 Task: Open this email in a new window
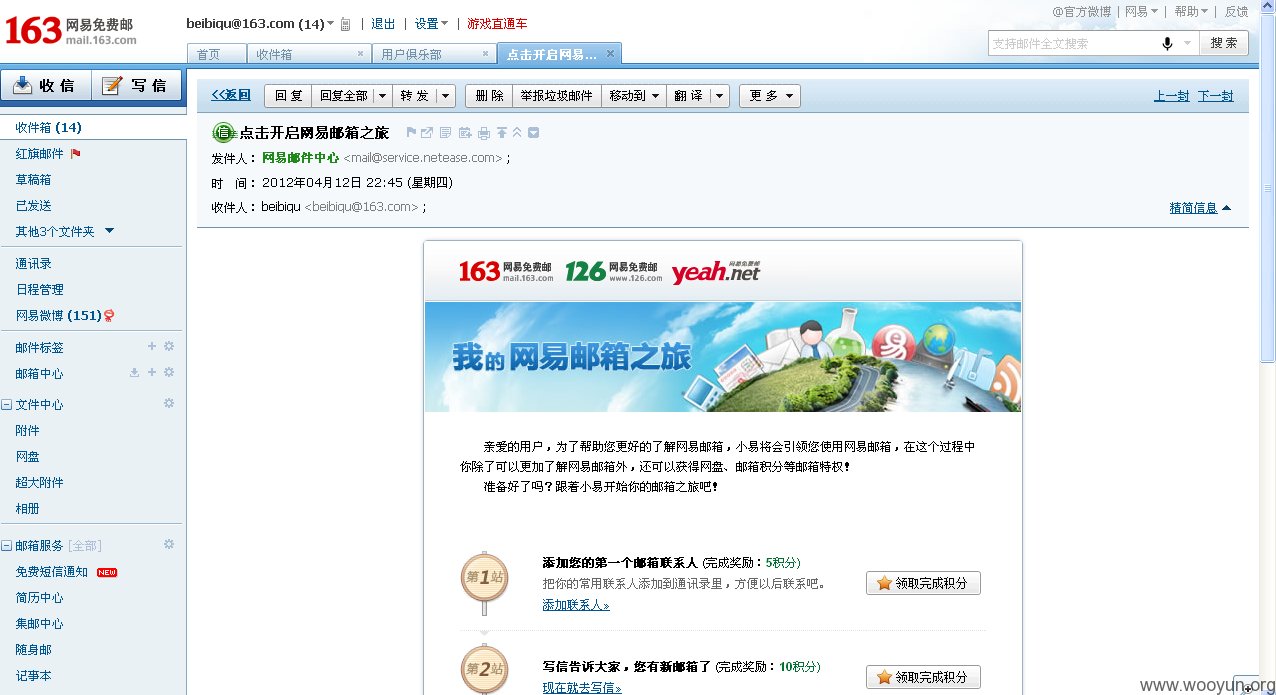(426, 132)
